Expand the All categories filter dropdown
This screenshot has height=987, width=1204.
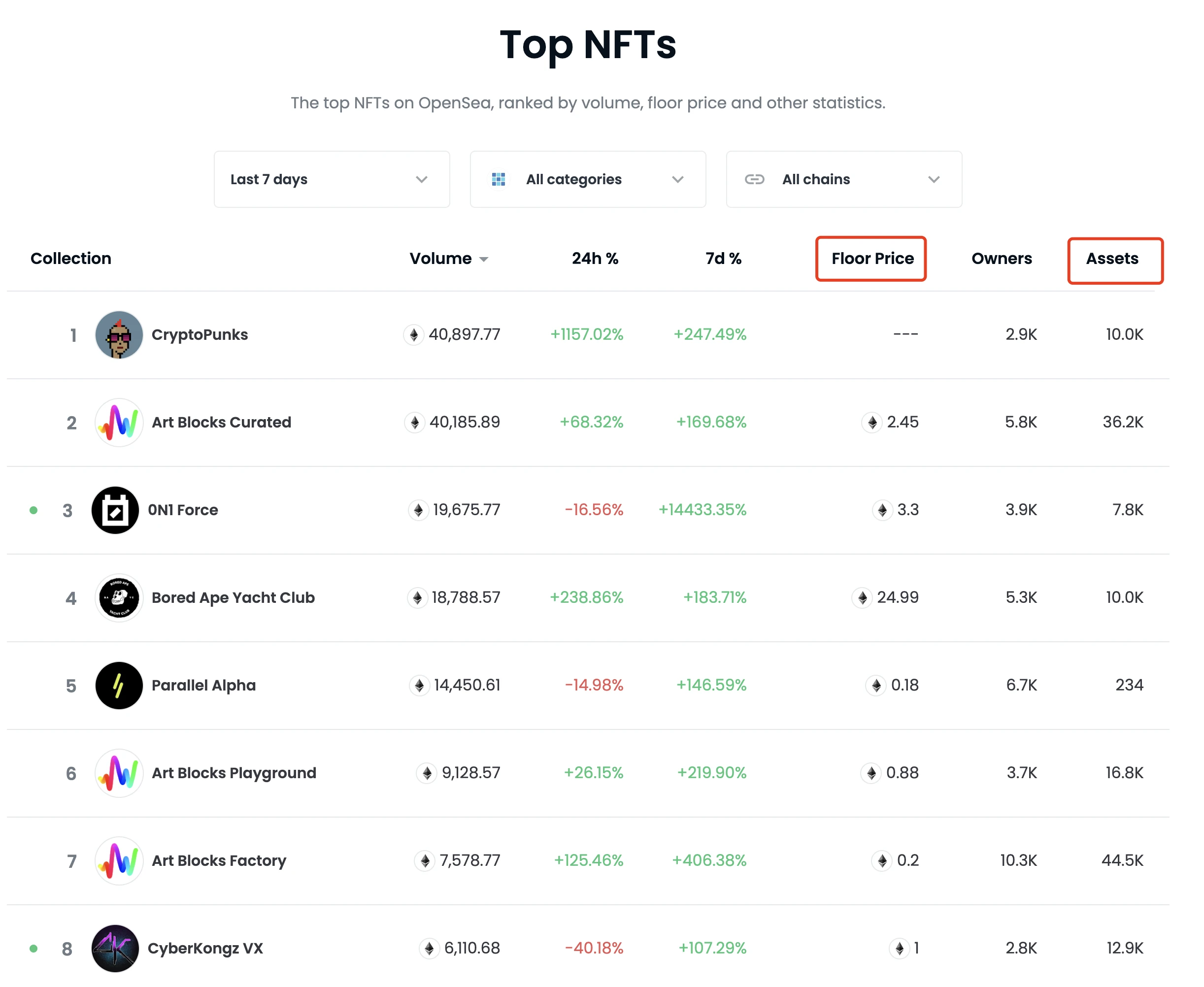click(x=588, y=179)
